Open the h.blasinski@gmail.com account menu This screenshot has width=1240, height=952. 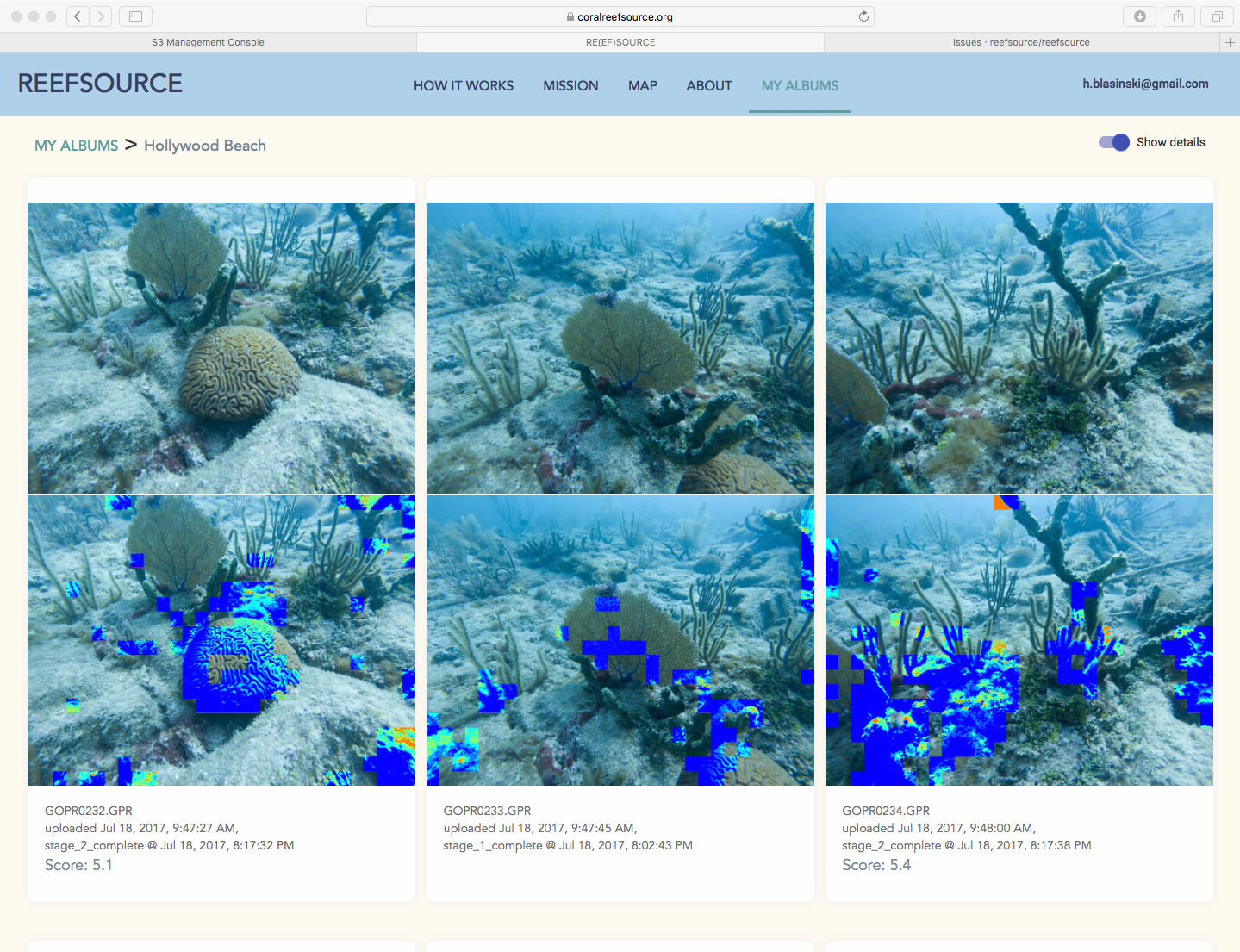click(x=1145, y=84)
